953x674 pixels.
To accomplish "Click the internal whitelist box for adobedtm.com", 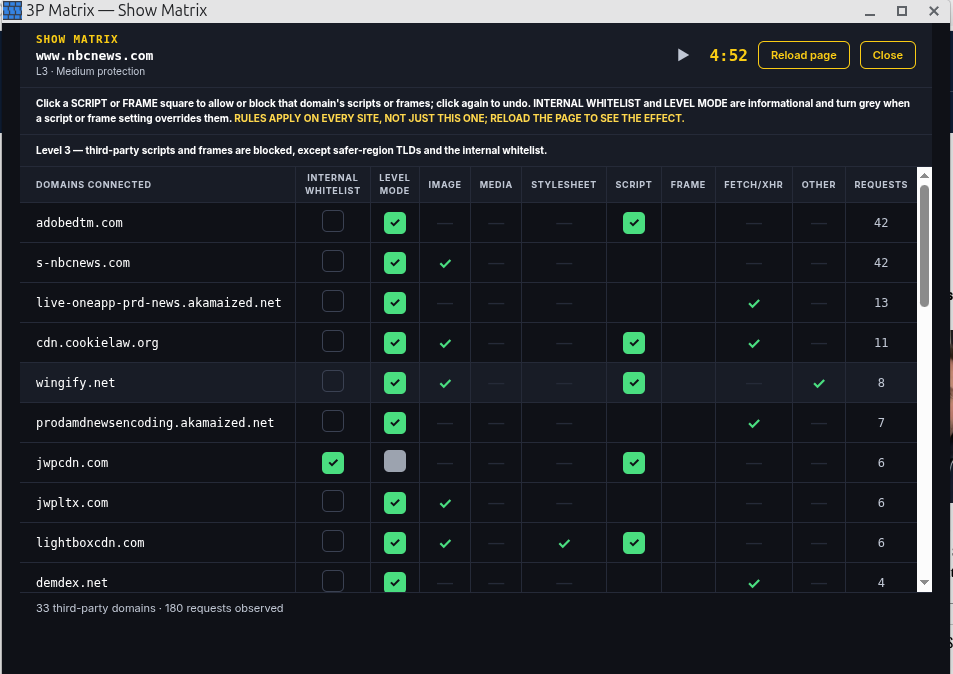I will point(333,221).
